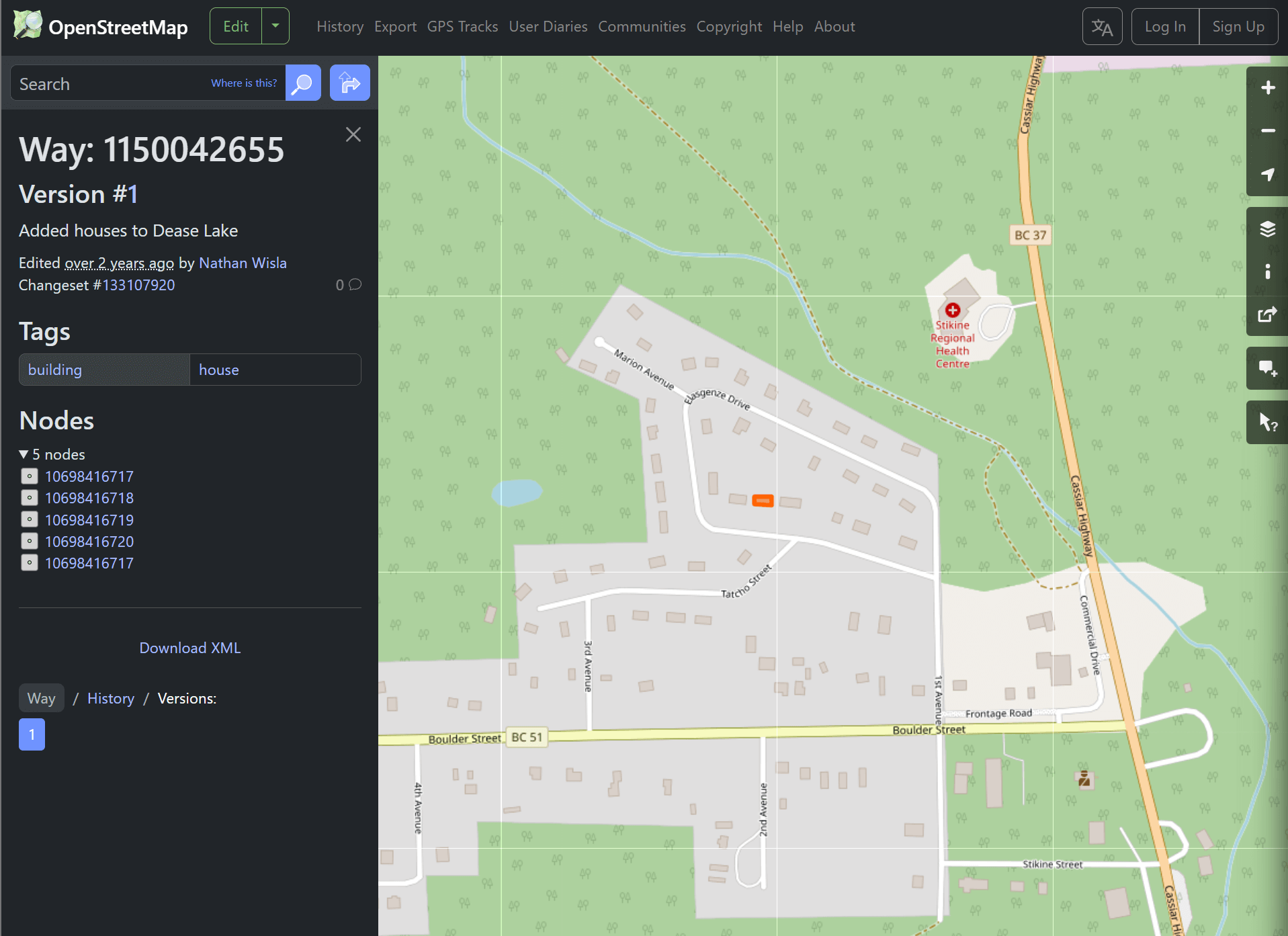
Task: Click the highlighted orange house on map
Action: [763, 501]
